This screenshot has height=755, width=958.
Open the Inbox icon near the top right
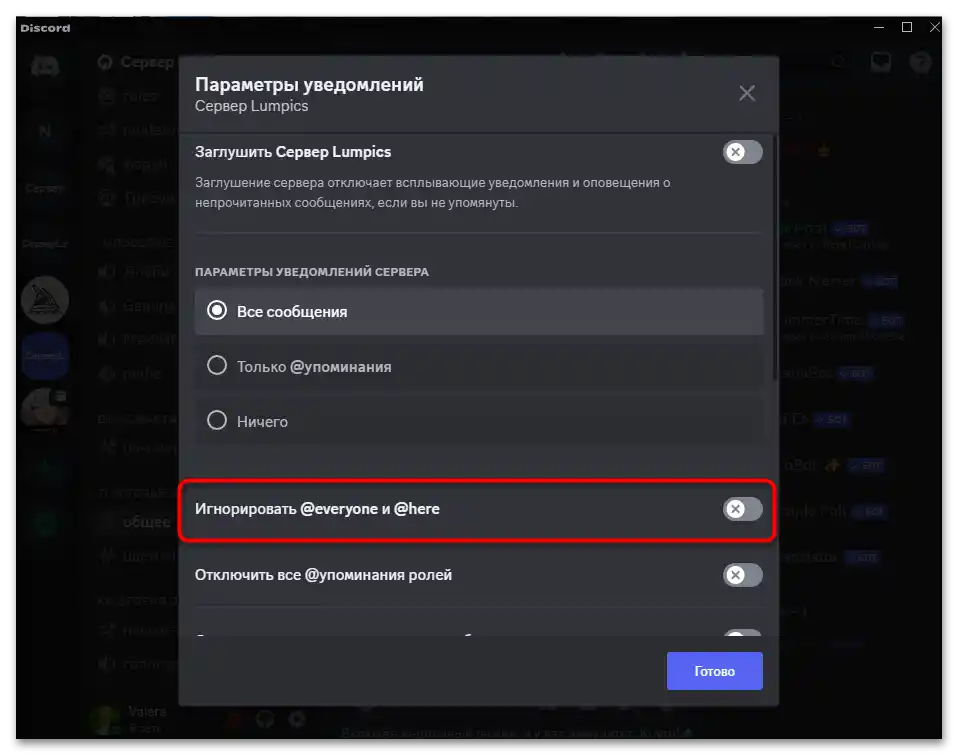[880, 61]
